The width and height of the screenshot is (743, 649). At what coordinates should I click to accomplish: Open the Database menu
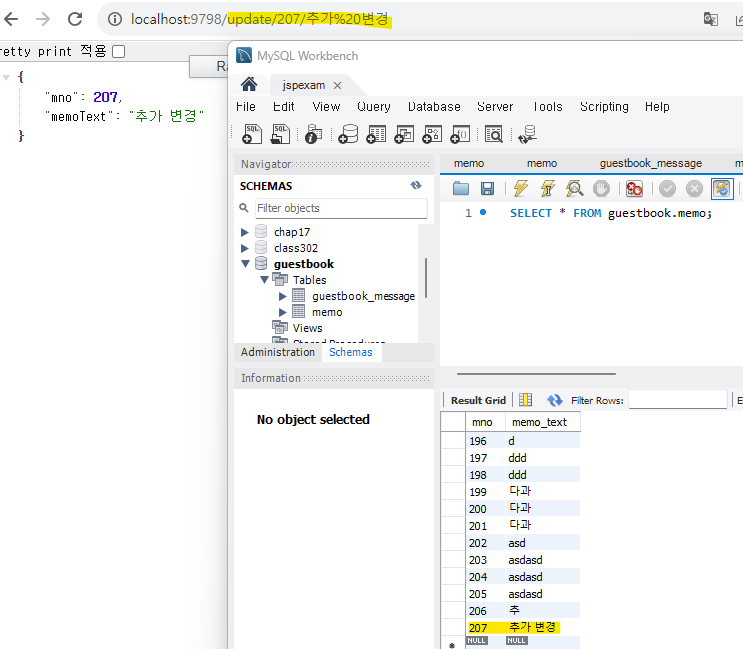(x=434, y=107)
